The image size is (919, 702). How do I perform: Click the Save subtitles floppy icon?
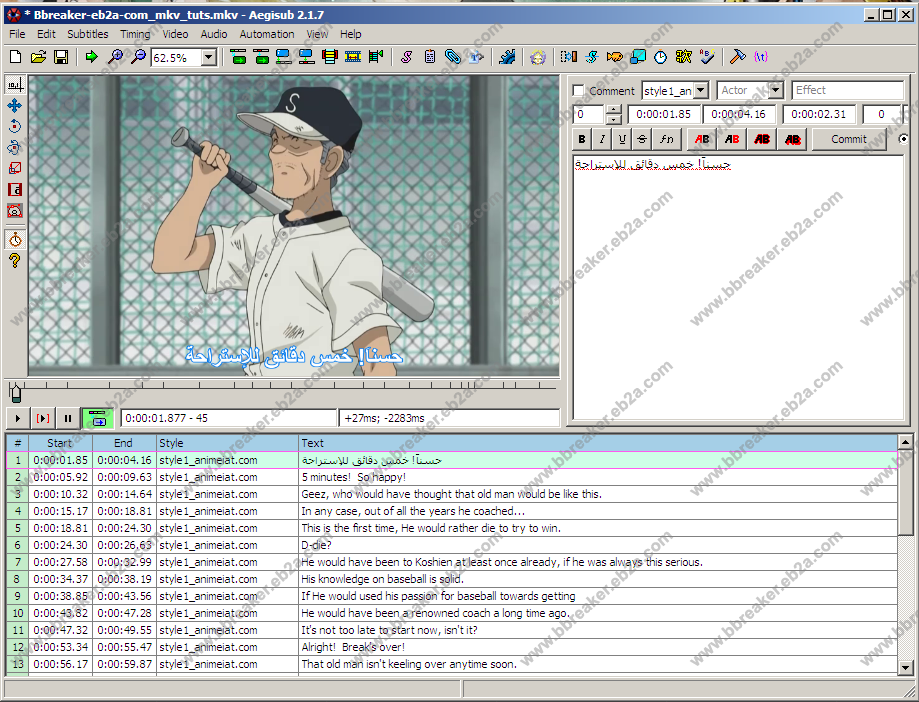click(x=61, y=57)
